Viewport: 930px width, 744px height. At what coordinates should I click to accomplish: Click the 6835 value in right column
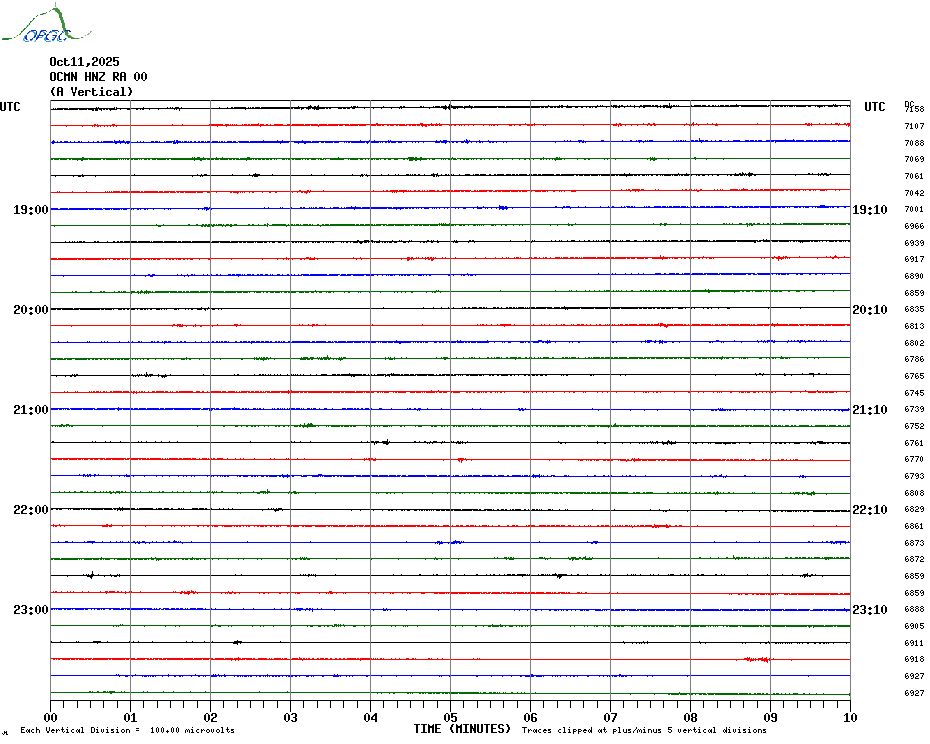(x=913, y=310)
